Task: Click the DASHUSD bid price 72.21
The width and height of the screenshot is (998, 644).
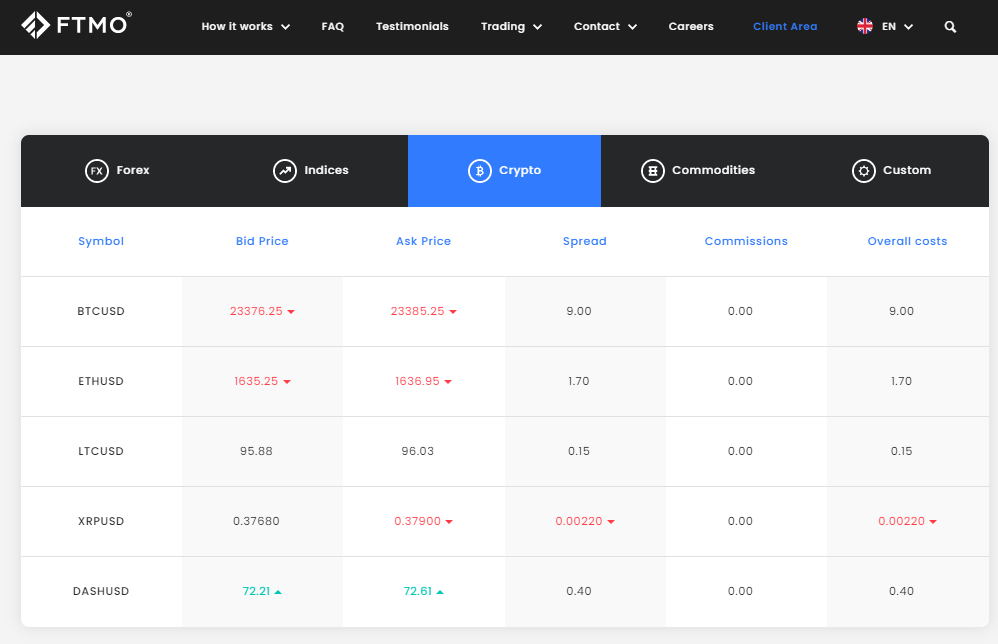Action: coord(257,591)
